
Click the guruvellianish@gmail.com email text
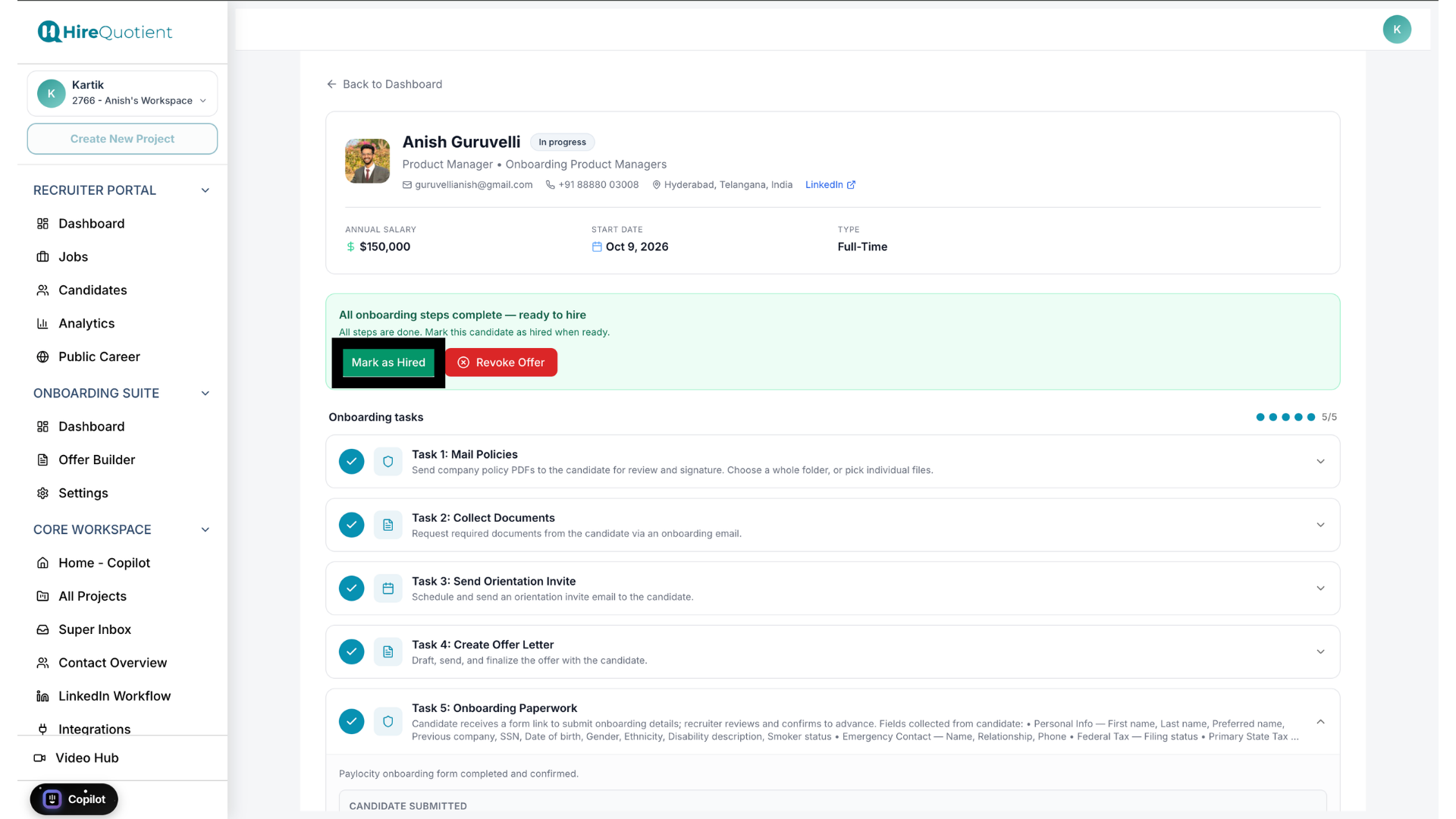473,185
